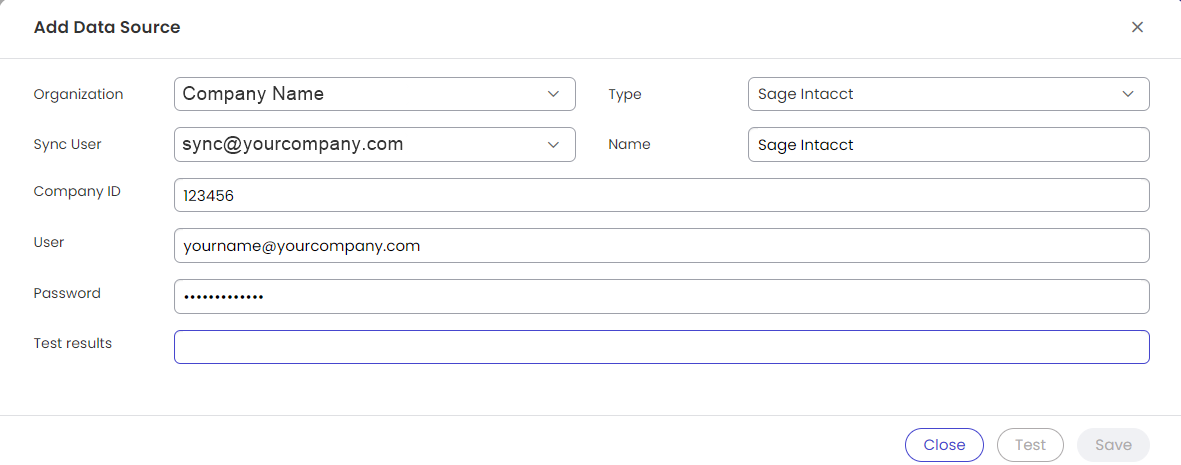Click the Test results label

click(73, 343)
